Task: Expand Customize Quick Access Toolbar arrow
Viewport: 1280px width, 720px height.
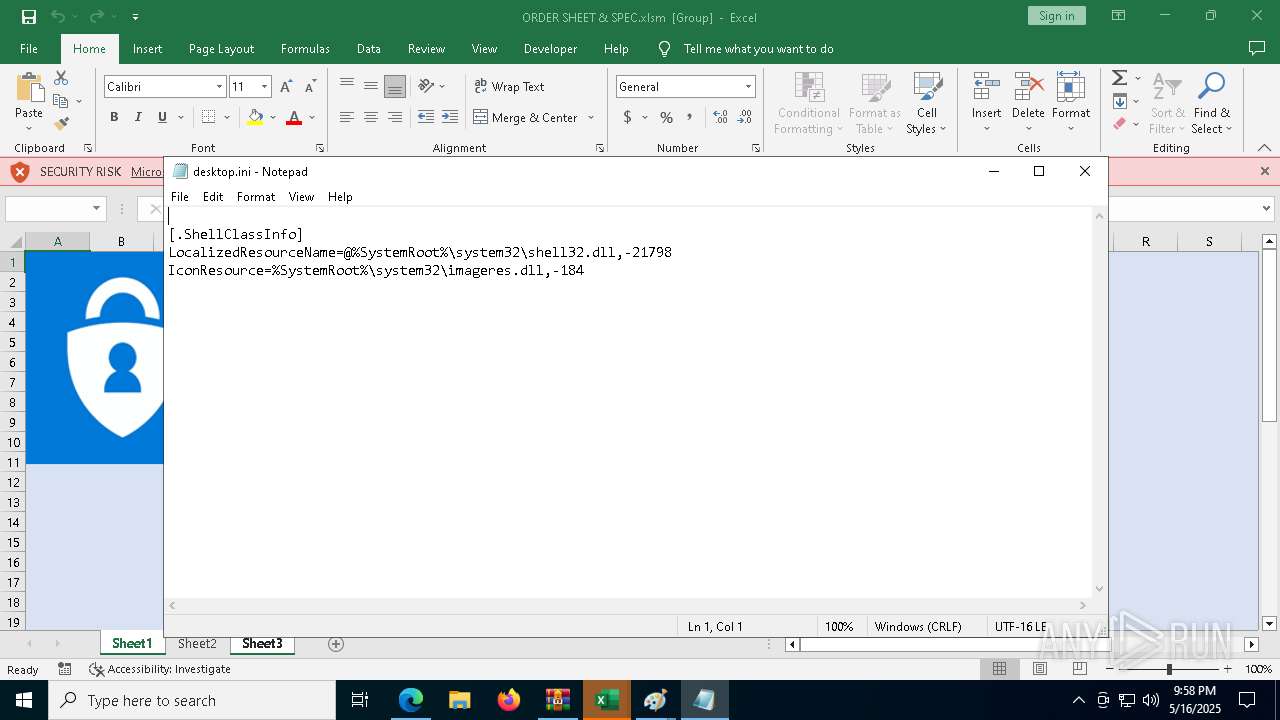Action: (x=135, y=17)
